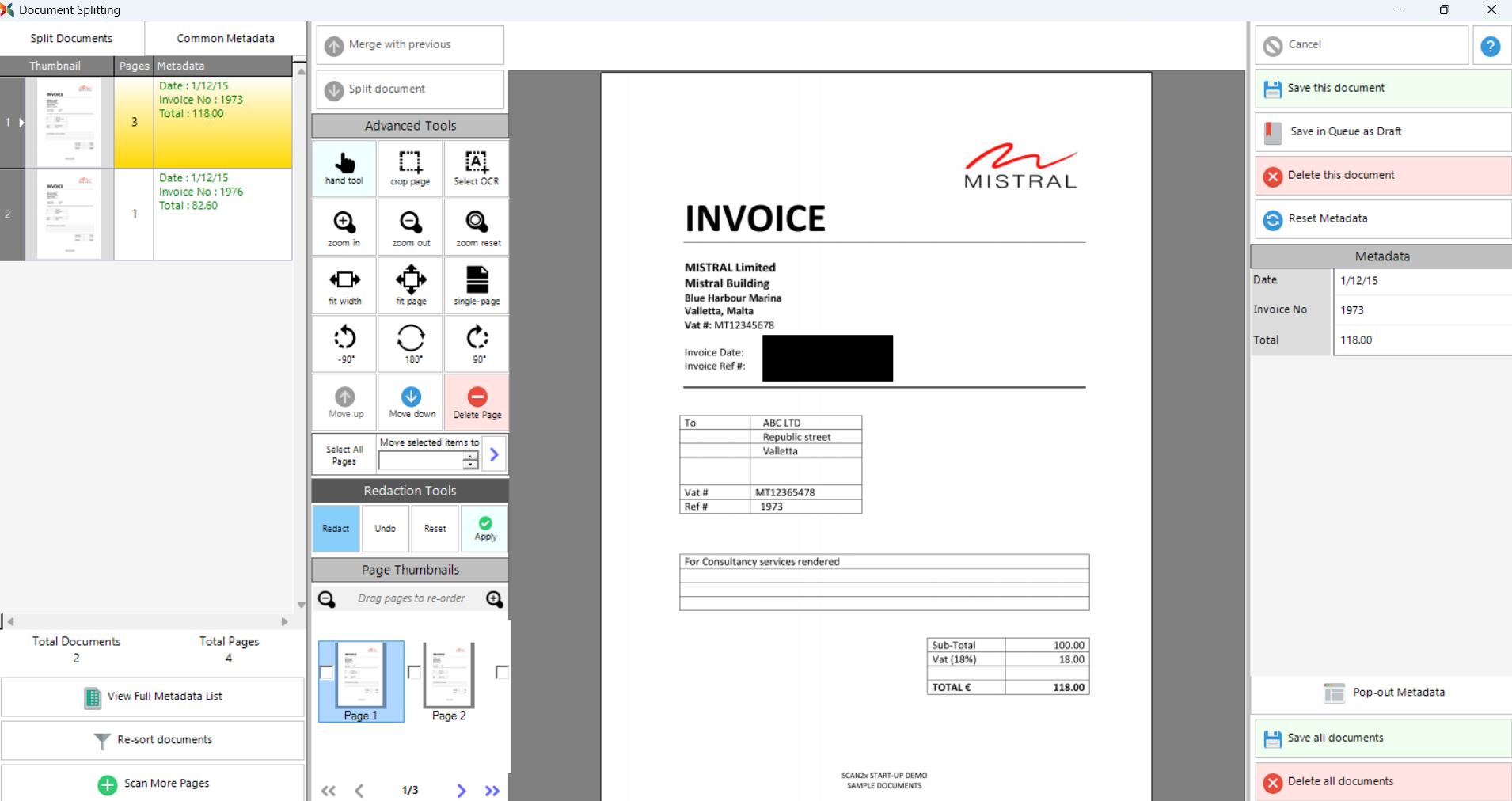Rotate page 90 degrees clockwise

tap(477, 343)
